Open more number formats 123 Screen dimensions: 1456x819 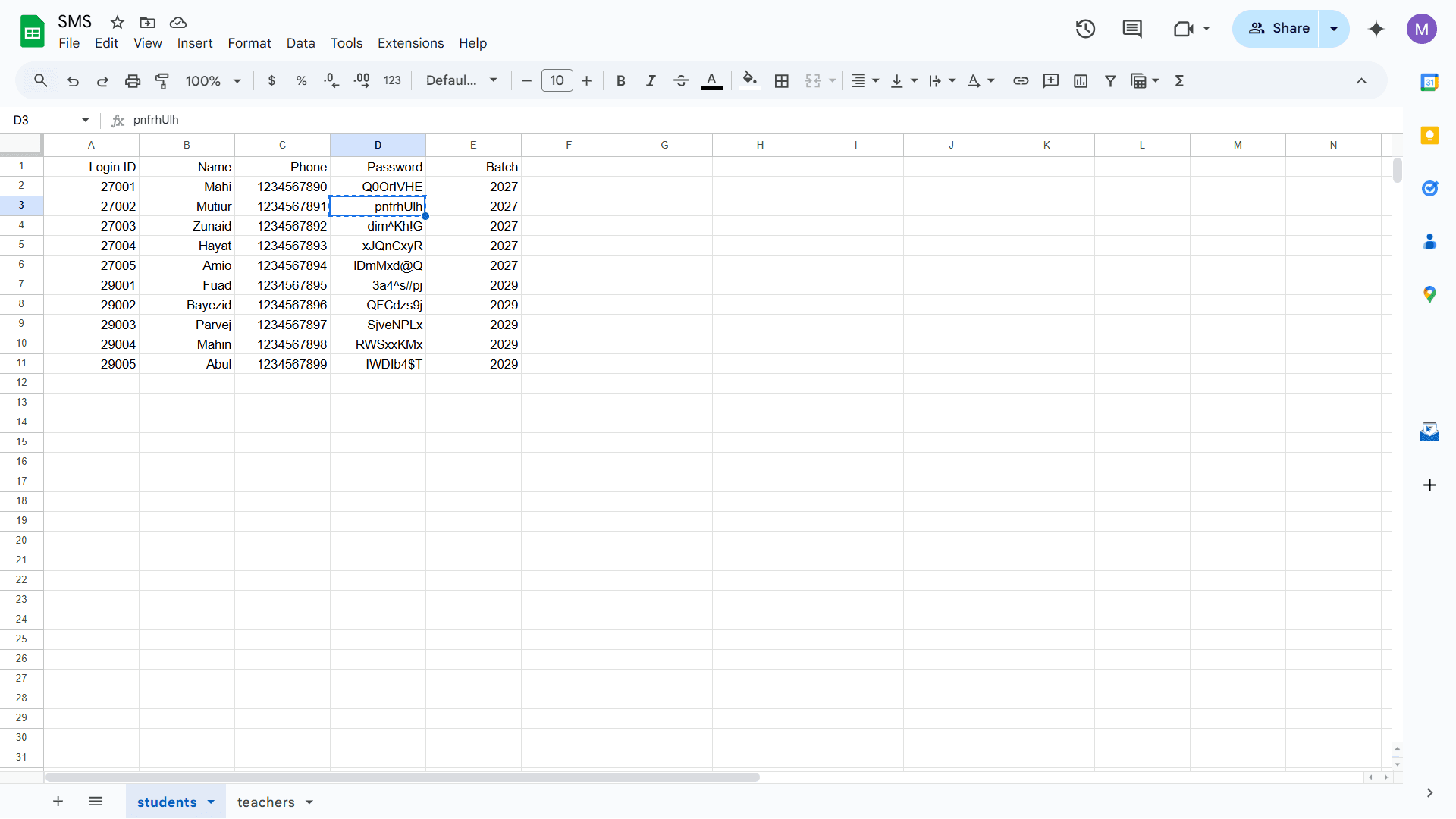[392, 80]
